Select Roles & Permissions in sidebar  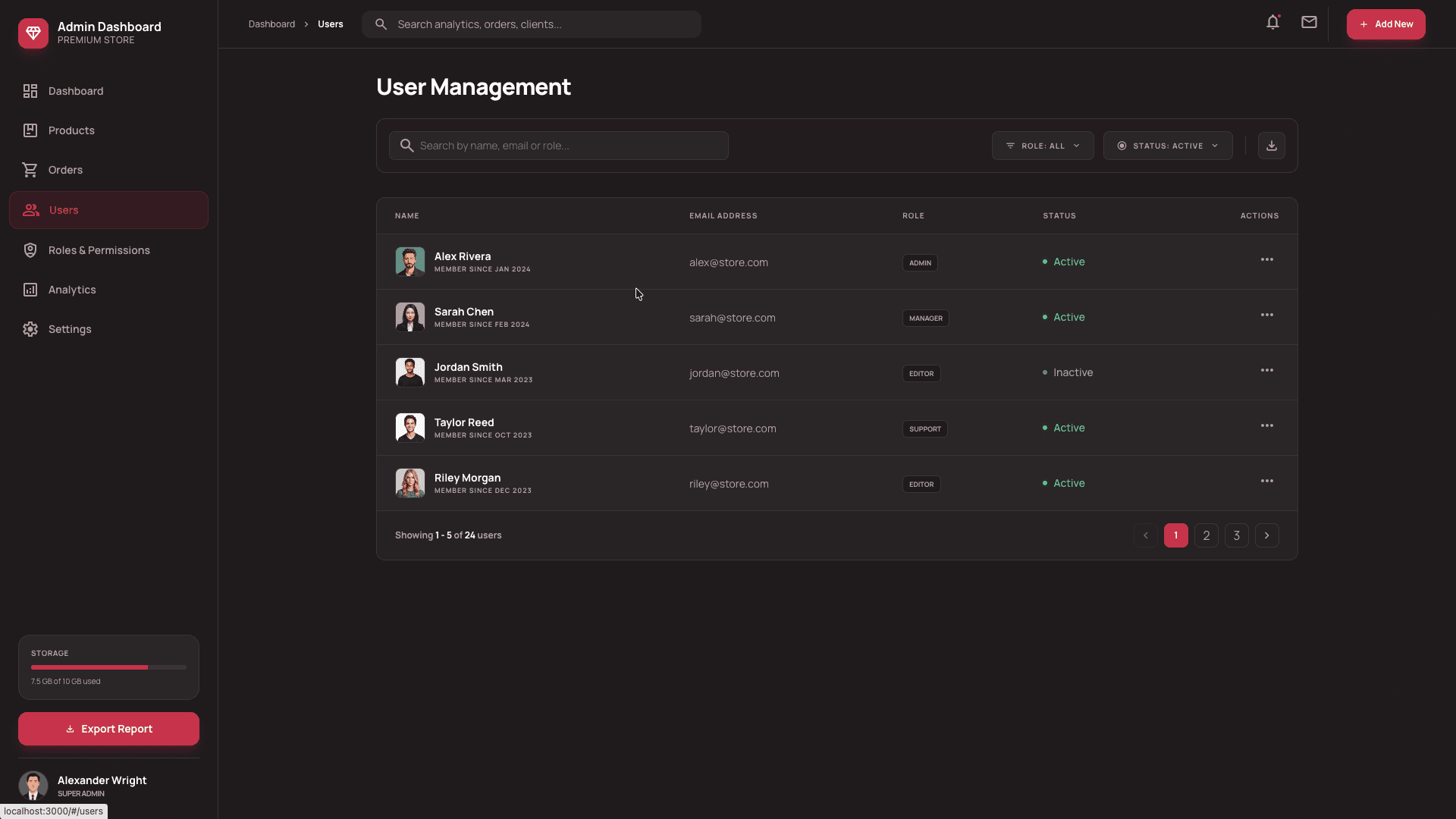click(99, 249)
